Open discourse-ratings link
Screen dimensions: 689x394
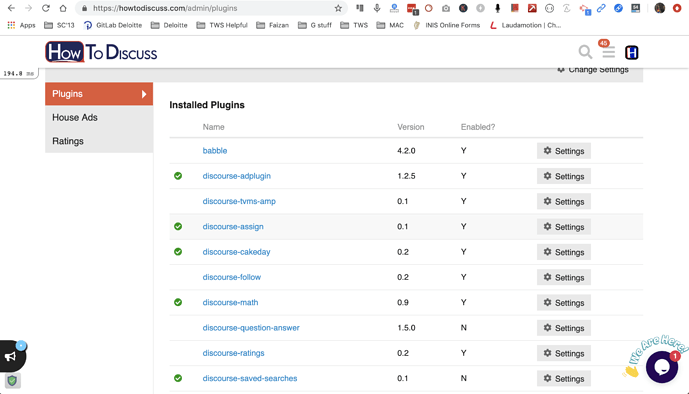233,353
